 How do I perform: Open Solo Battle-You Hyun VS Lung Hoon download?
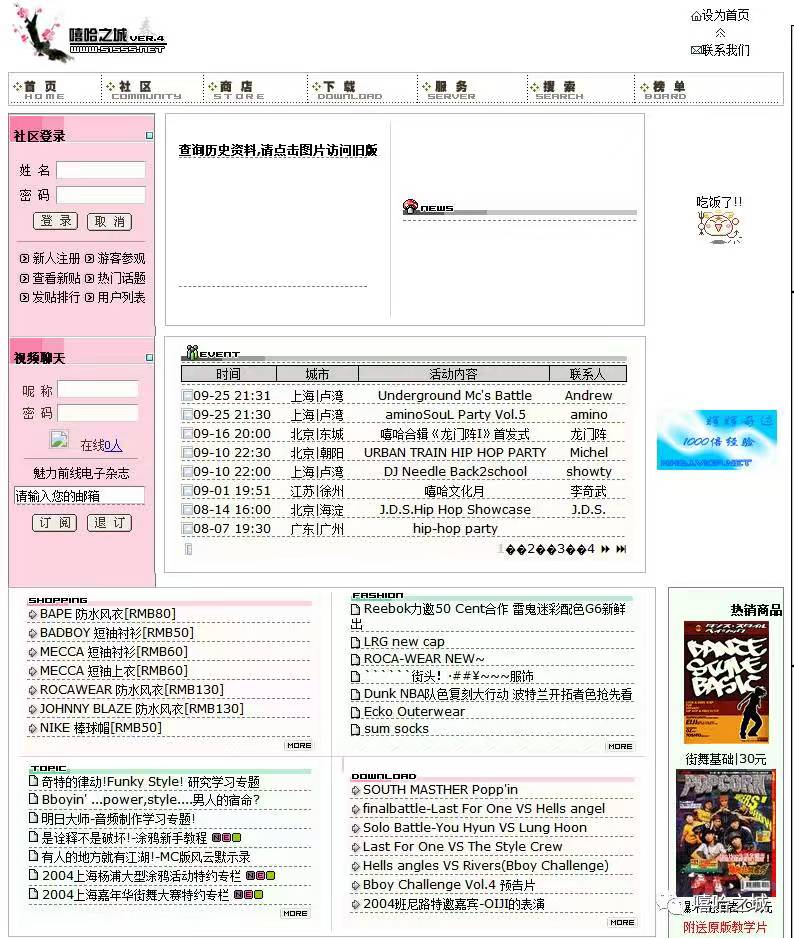pyautogui.click(x=474, y=828)
